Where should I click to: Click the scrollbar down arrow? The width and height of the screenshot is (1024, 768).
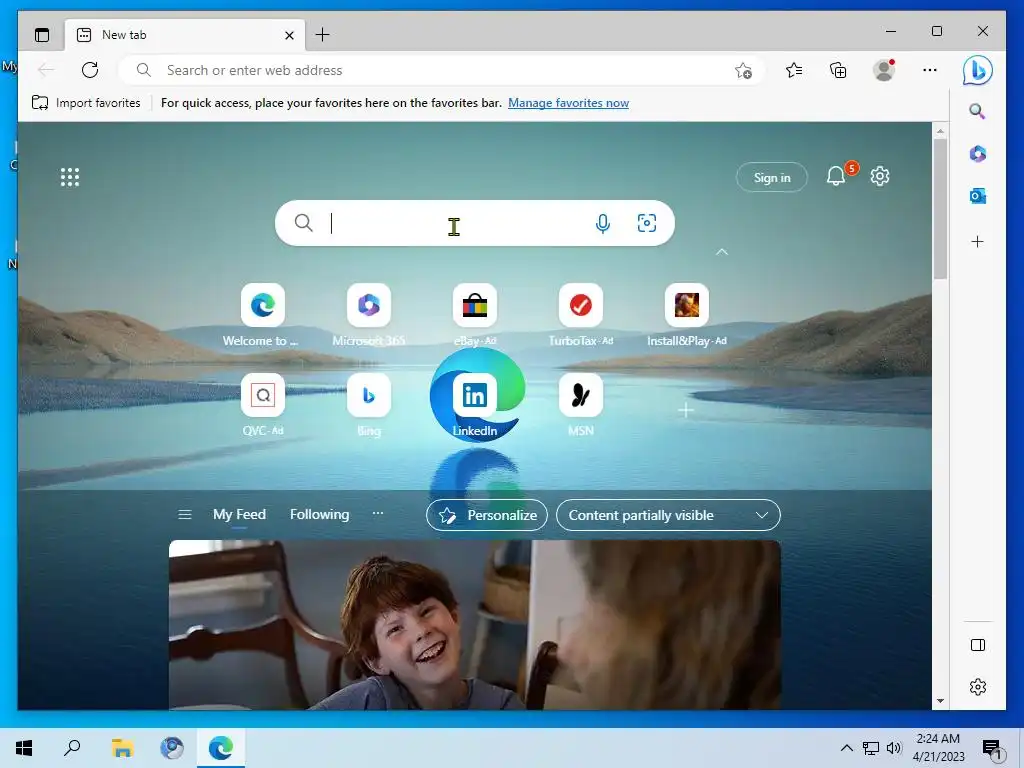940,701
